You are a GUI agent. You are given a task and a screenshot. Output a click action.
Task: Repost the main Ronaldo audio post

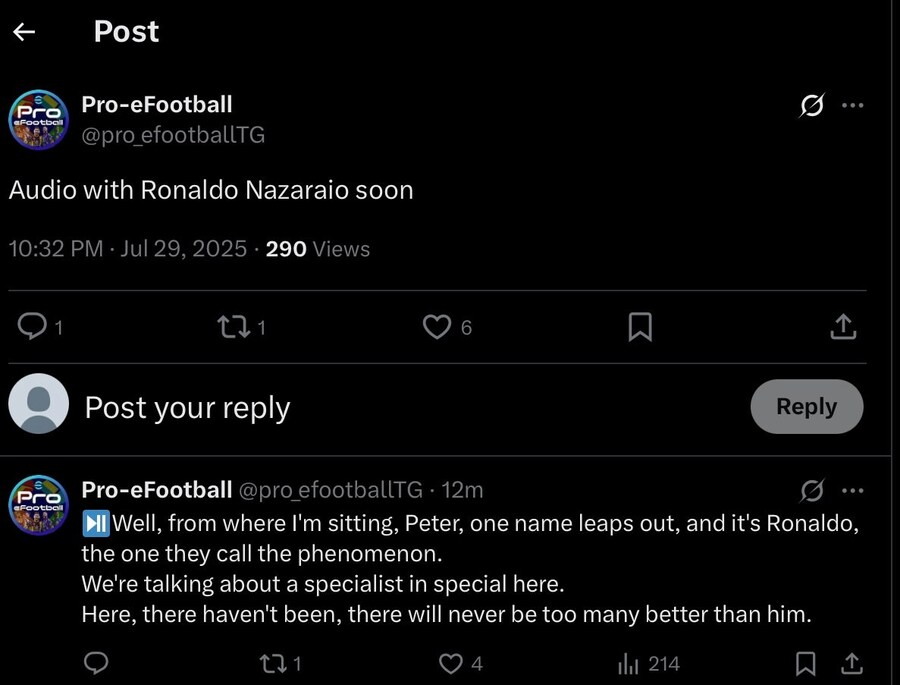coord(232,326)
